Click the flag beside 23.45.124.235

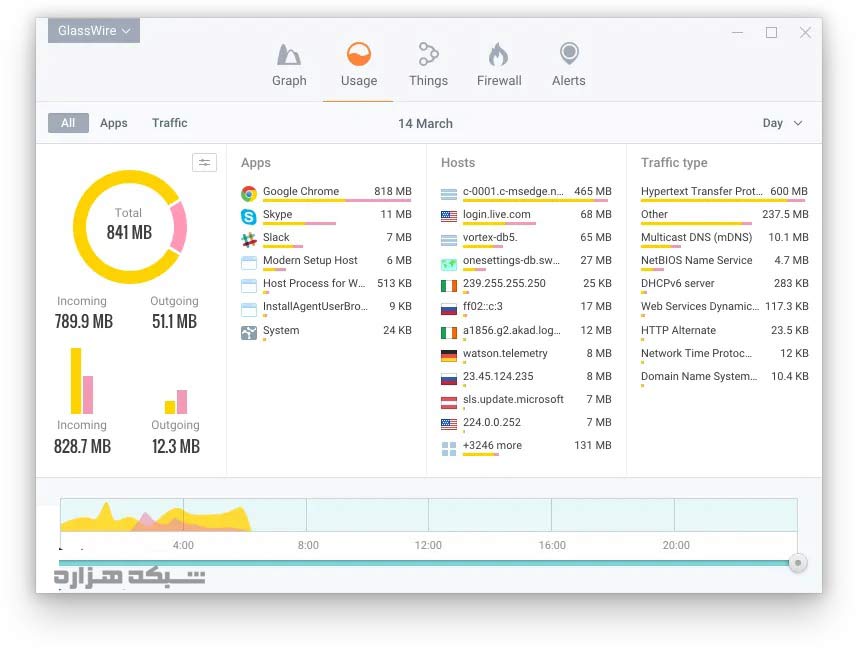coord(449,379)
